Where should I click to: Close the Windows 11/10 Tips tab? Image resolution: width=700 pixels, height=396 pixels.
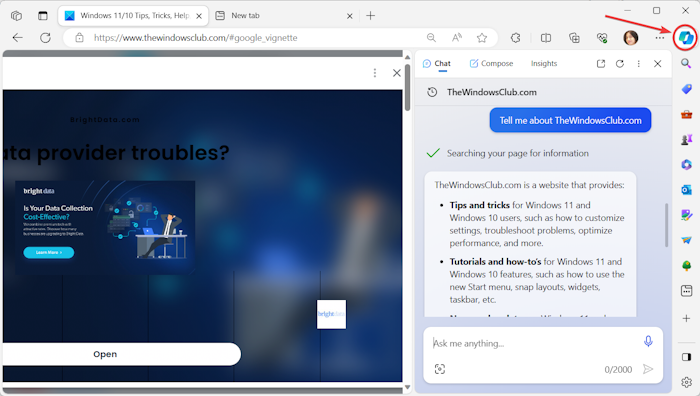[199, 16]
